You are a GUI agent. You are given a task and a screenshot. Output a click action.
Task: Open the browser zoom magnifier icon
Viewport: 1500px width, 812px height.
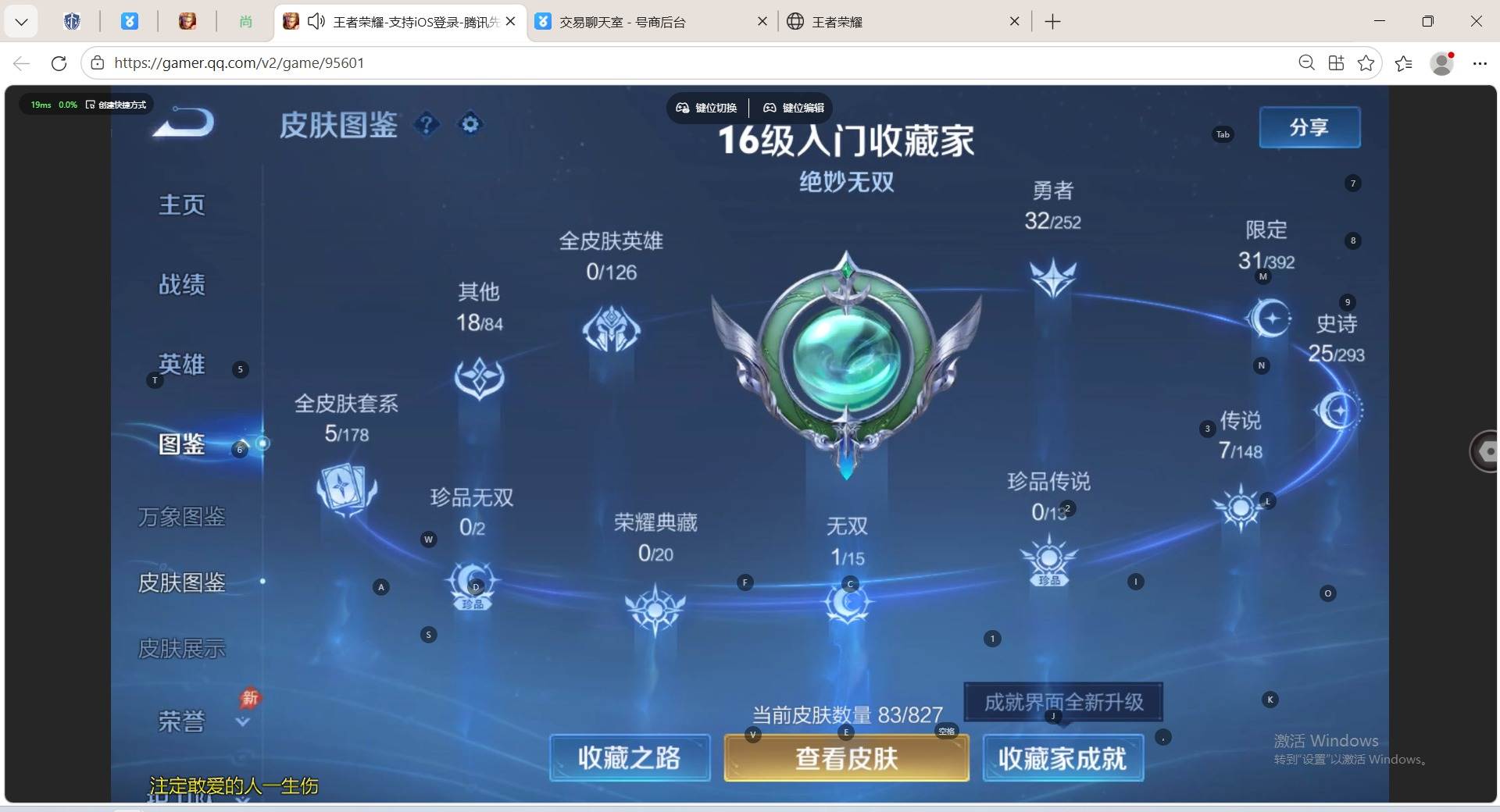tap(1306, 63)
